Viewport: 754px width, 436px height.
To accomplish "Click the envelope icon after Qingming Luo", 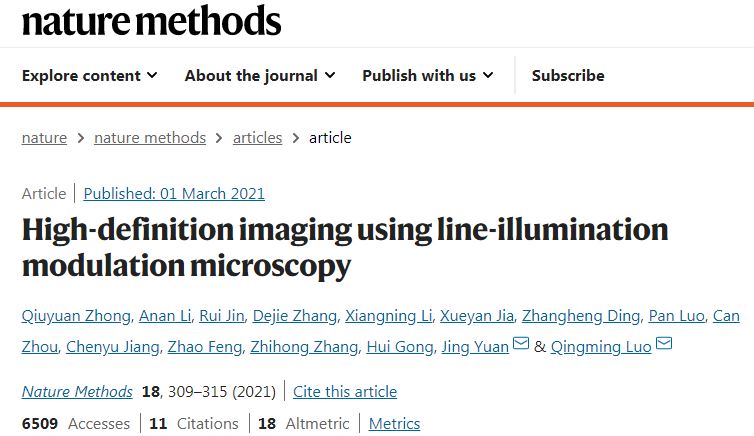I will [x=664, y=346].
